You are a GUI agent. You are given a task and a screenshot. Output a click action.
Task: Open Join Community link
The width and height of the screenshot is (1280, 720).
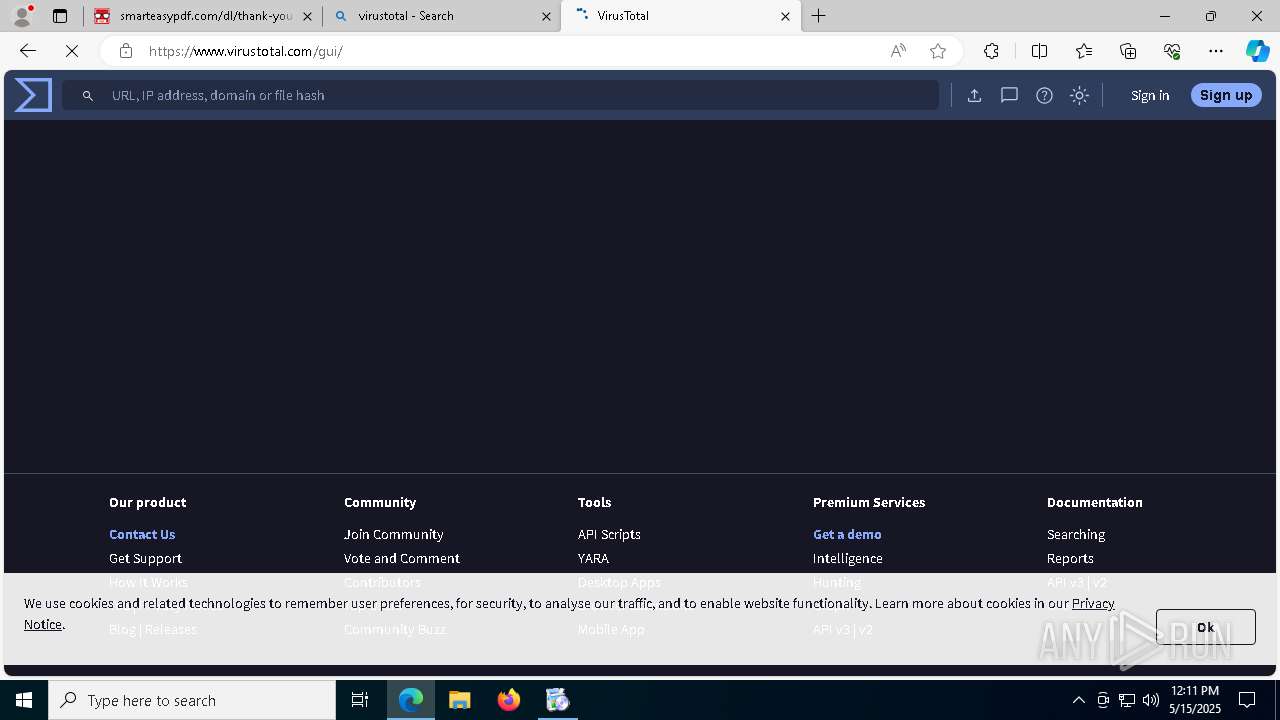[394, 534]
